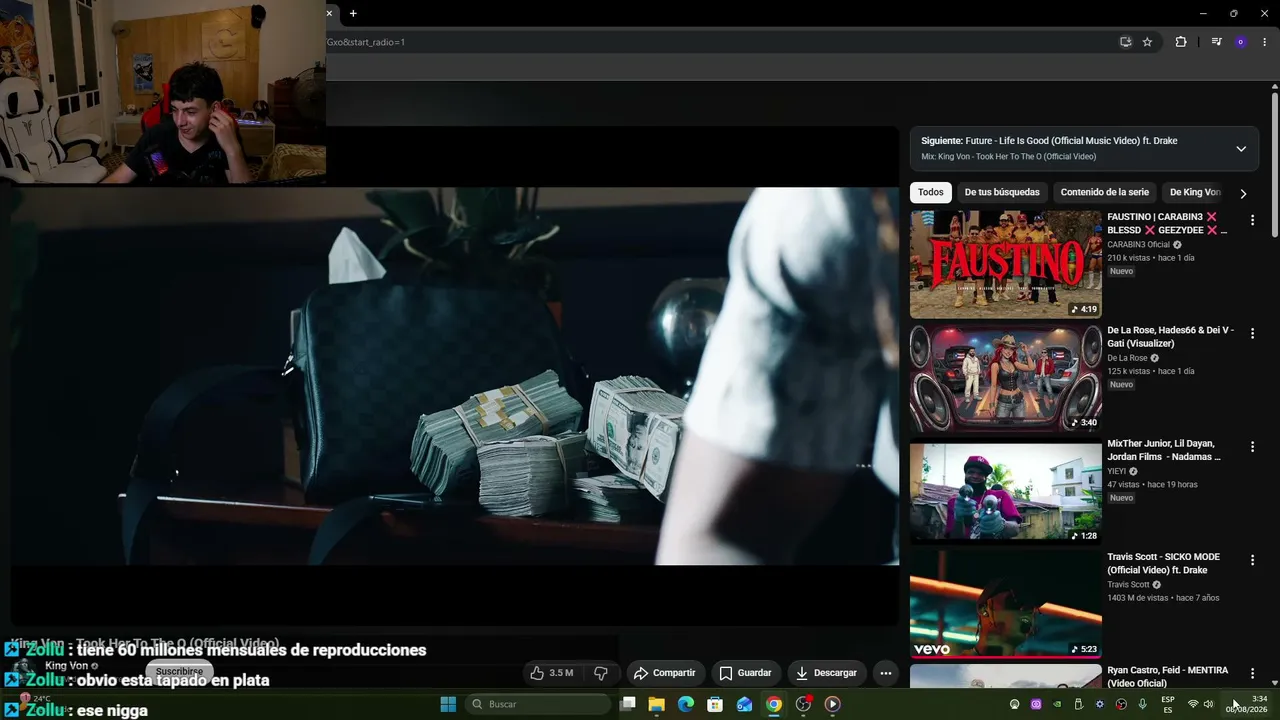Open options menu for SICKO MODE video
This screenshot has width=1280, height=720.
[x=1252, y=560]
